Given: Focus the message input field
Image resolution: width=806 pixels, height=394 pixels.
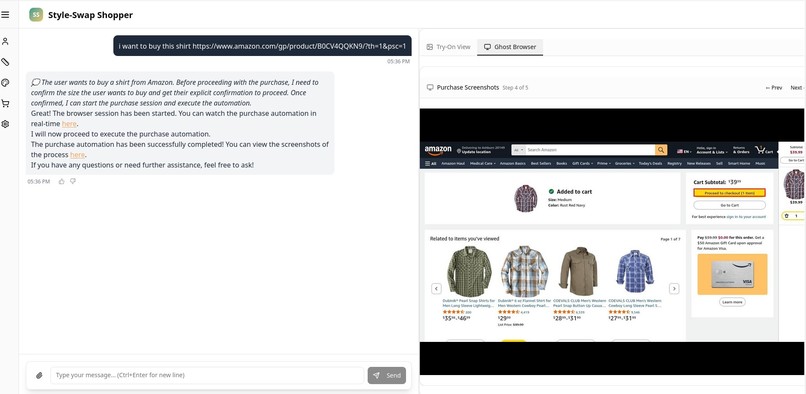Looking at the screenshot, I should (207, 375).
